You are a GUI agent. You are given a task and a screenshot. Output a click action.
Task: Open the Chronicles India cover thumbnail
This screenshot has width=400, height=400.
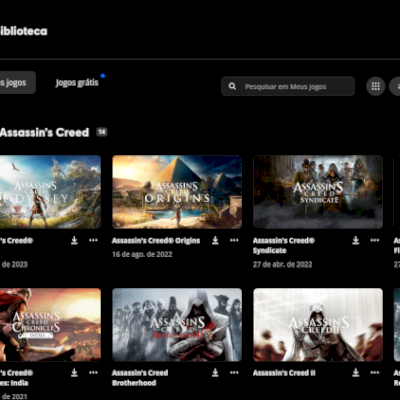point(50,325)
